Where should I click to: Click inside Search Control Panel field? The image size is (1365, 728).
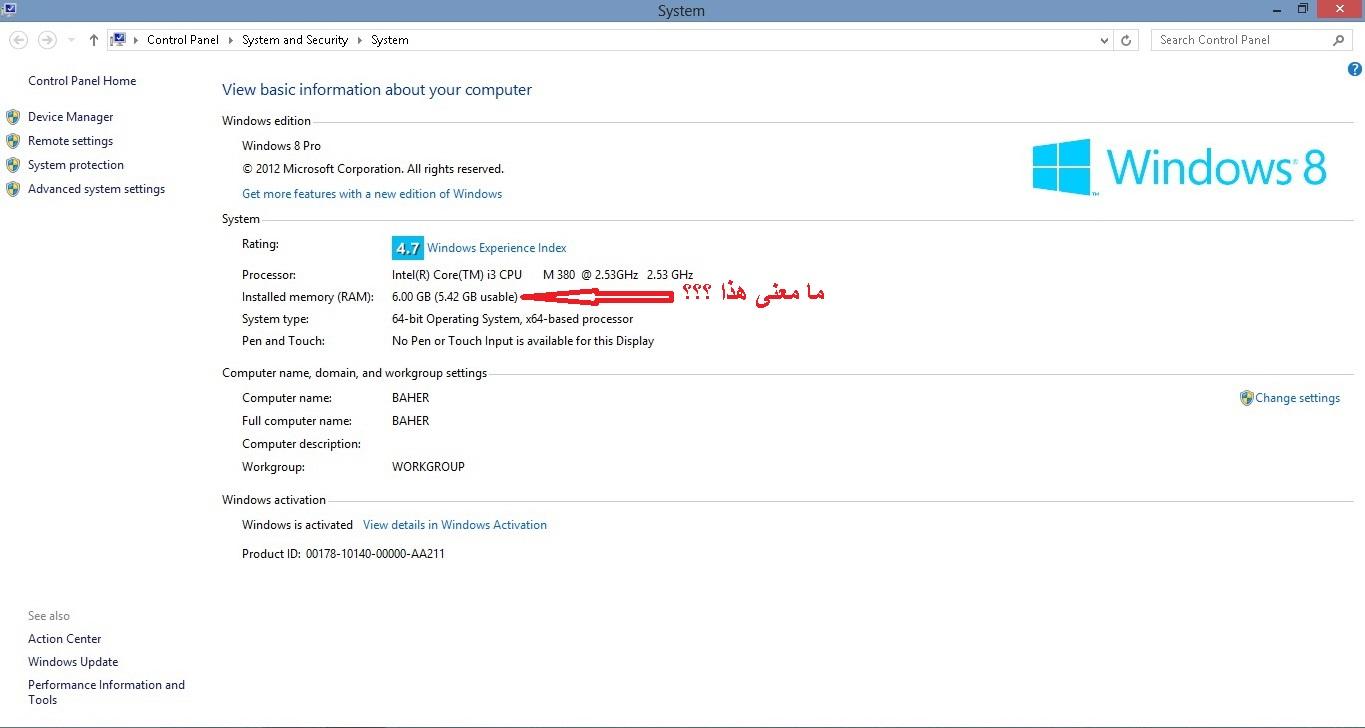[x=1240, y=40]
